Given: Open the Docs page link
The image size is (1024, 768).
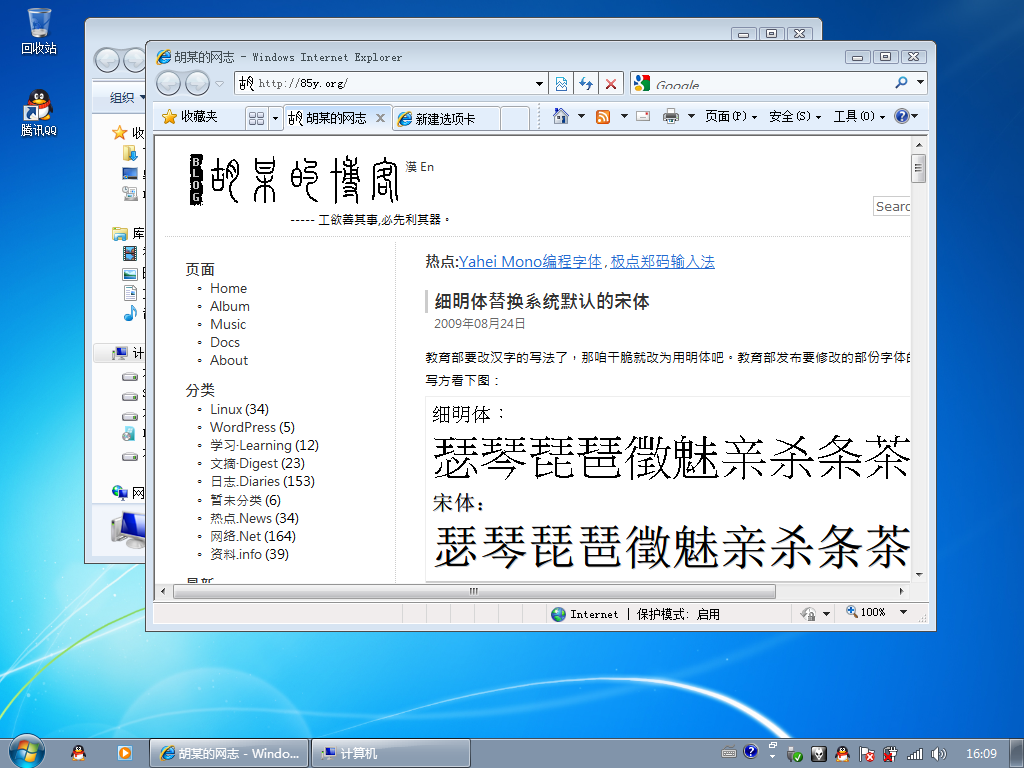Looking at the screenshot, I should (225, 342).
